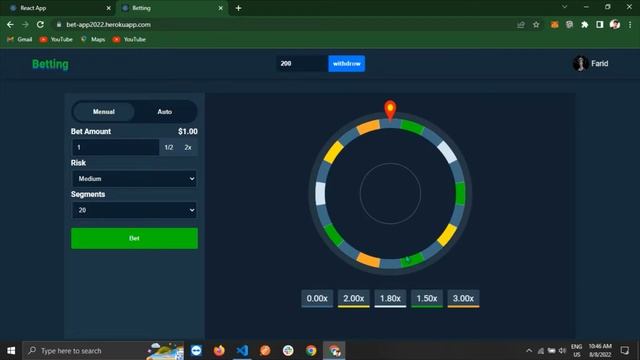Screen dimensions: 640x360
Task: Open the first YouTube bookmark
Action: tap(56, 40)
